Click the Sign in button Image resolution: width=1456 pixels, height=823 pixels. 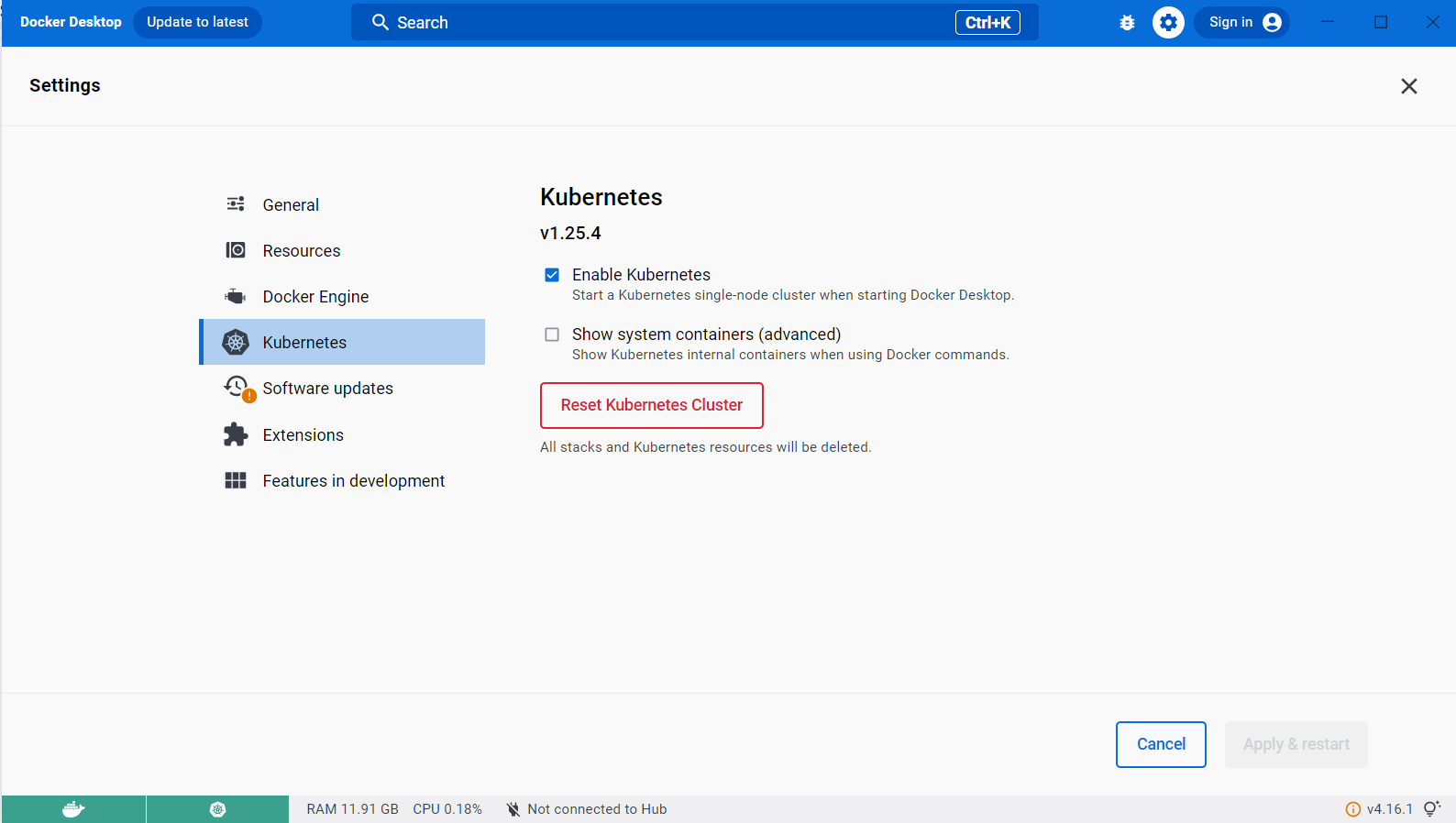(1241, 22)
